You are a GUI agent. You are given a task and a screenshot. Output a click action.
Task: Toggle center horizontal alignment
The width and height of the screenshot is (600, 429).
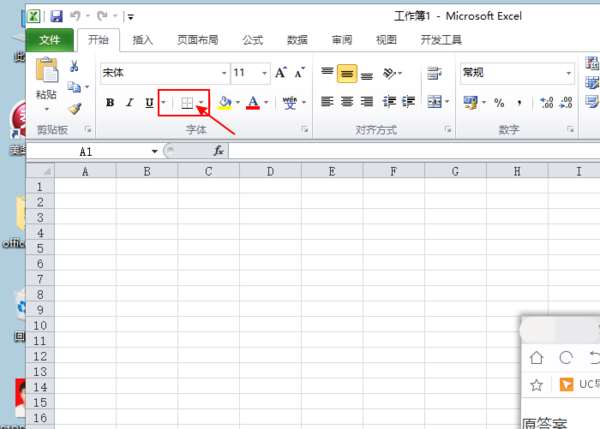tap(347, 102)
